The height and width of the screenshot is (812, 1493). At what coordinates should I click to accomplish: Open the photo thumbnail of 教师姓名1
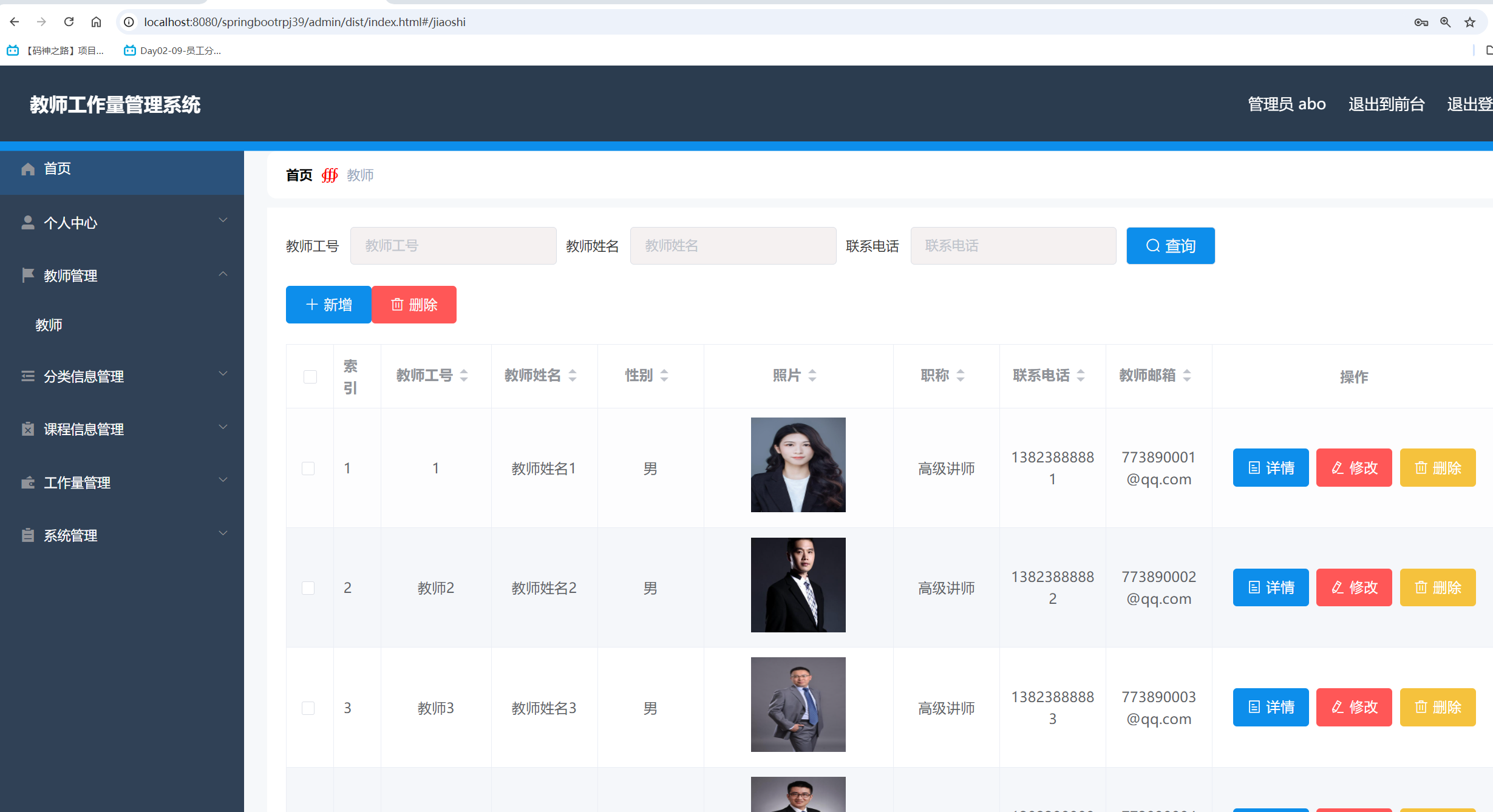(x=798, y=465)
